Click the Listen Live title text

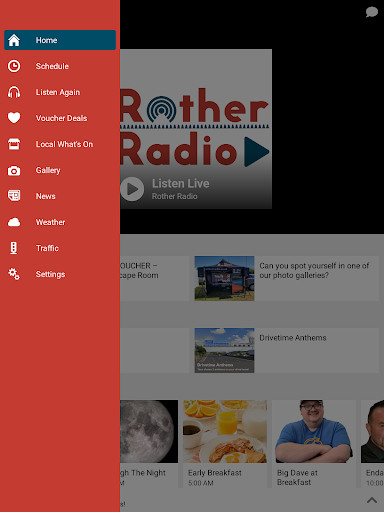[181, 183]
